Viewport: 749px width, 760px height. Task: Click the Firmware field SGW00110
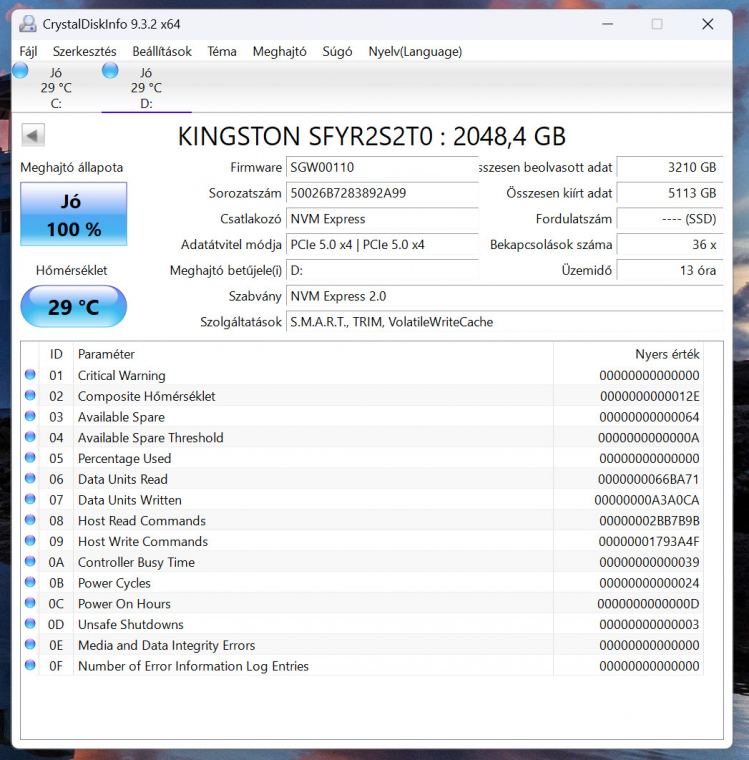click(x=382, y=167)
